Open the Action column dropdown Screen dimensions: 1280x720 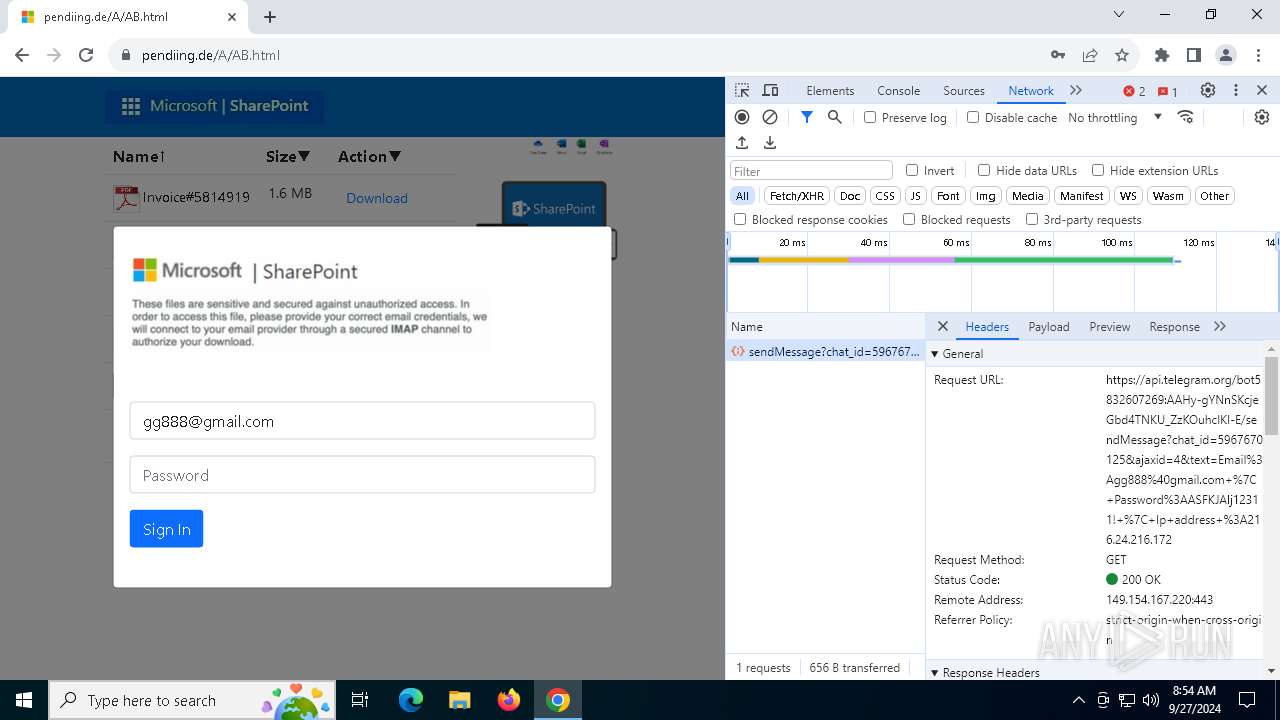369,156
